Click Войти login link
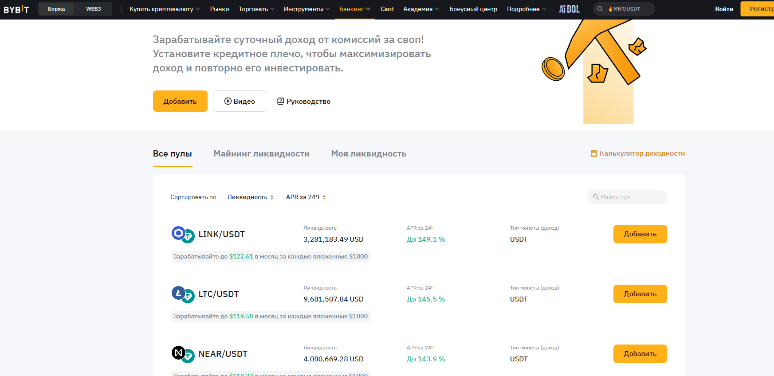 pyautogui.click(x=724, y=9)
